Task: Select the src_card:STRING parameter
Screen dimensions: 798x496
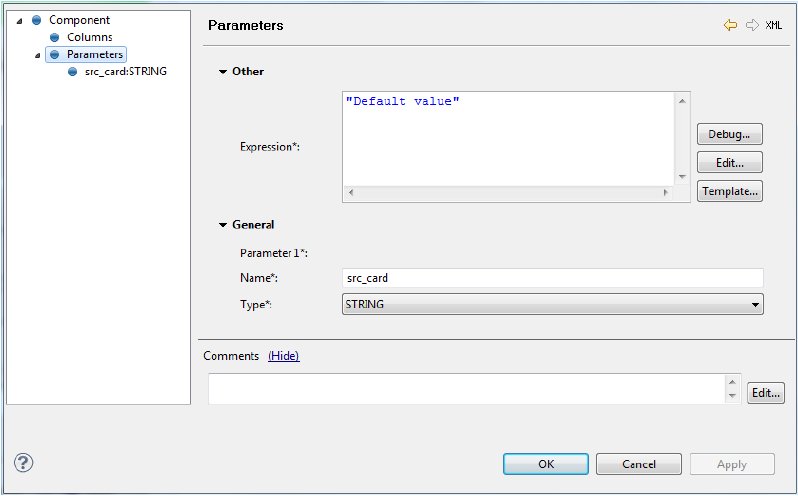Action: tap(126, 71)
